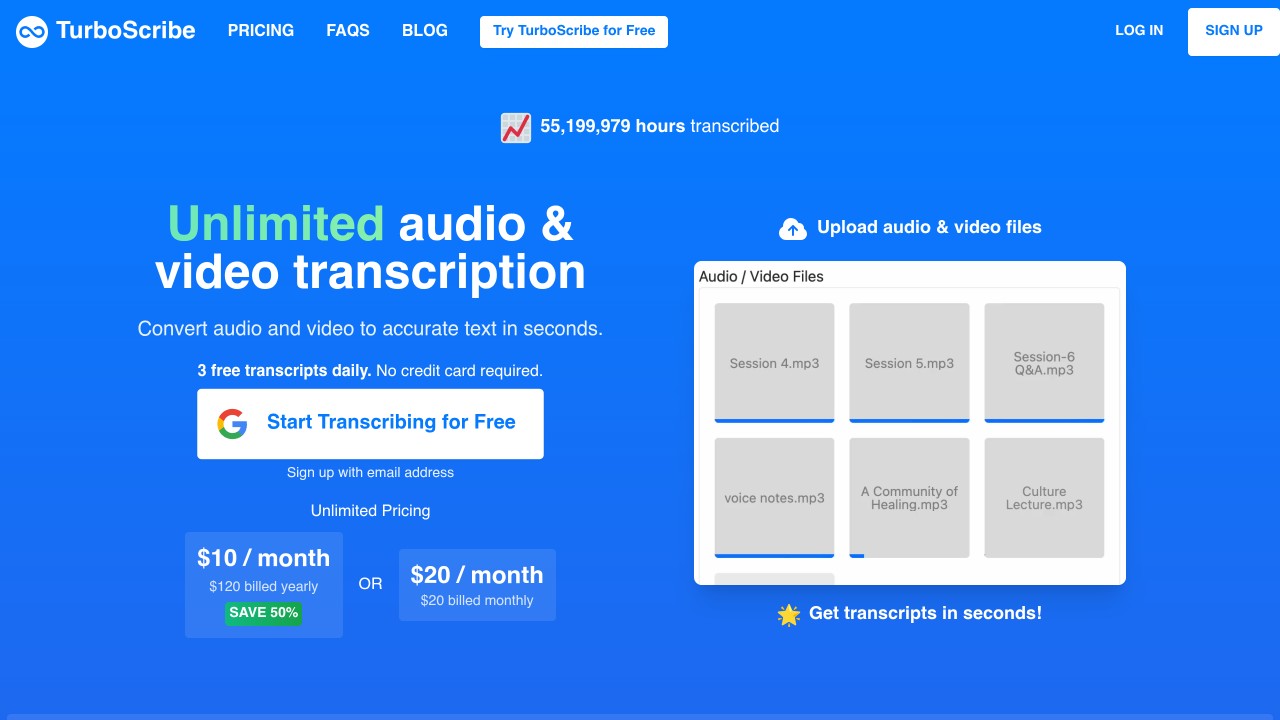Screen dimensions: 1280x720
Task: Click Upload audio & video files heading
Action: coord(929,227)
